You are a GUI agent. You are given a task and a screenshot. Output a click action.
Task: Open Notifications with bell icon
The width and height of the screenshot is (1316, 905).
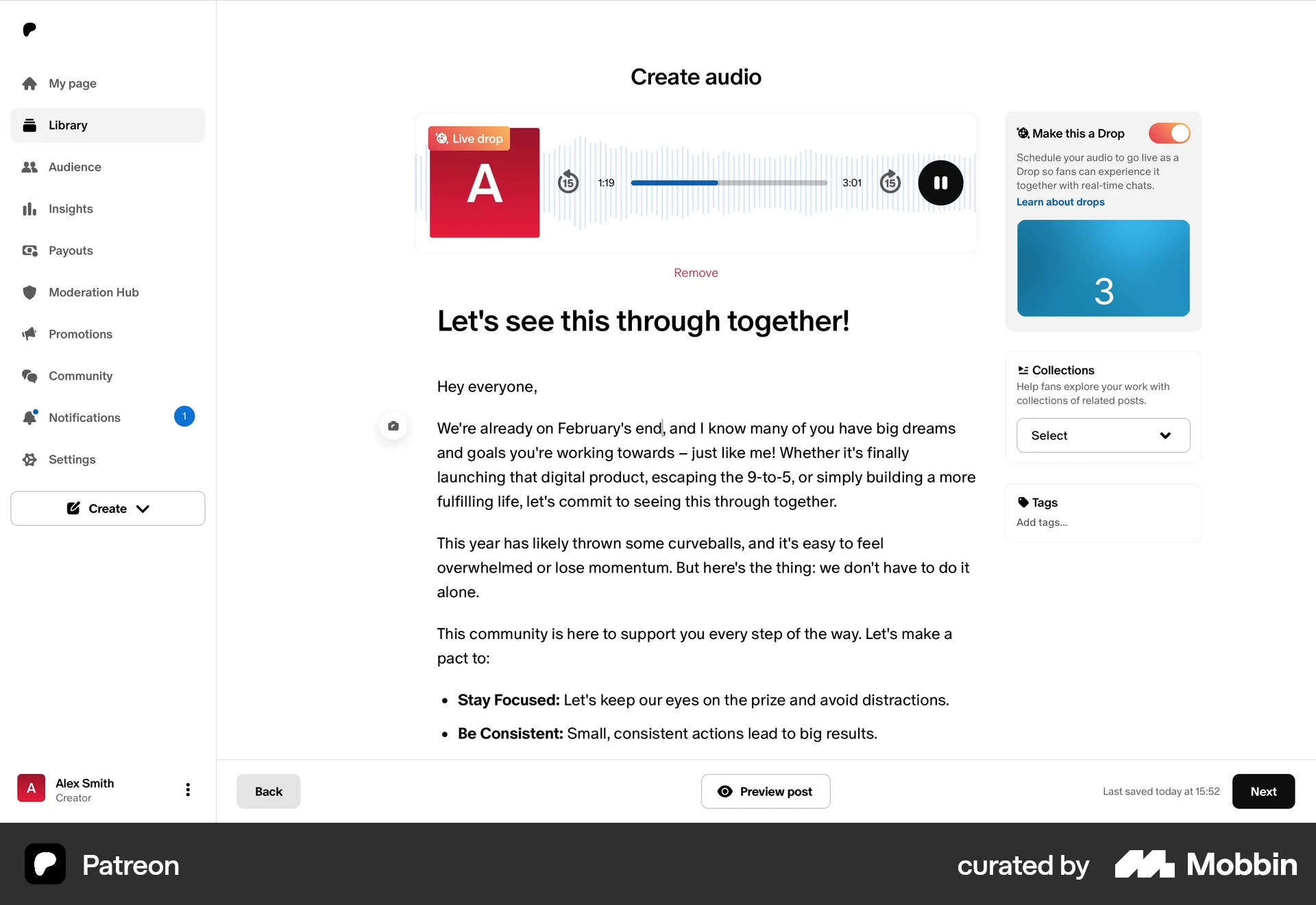click(84, 418)
